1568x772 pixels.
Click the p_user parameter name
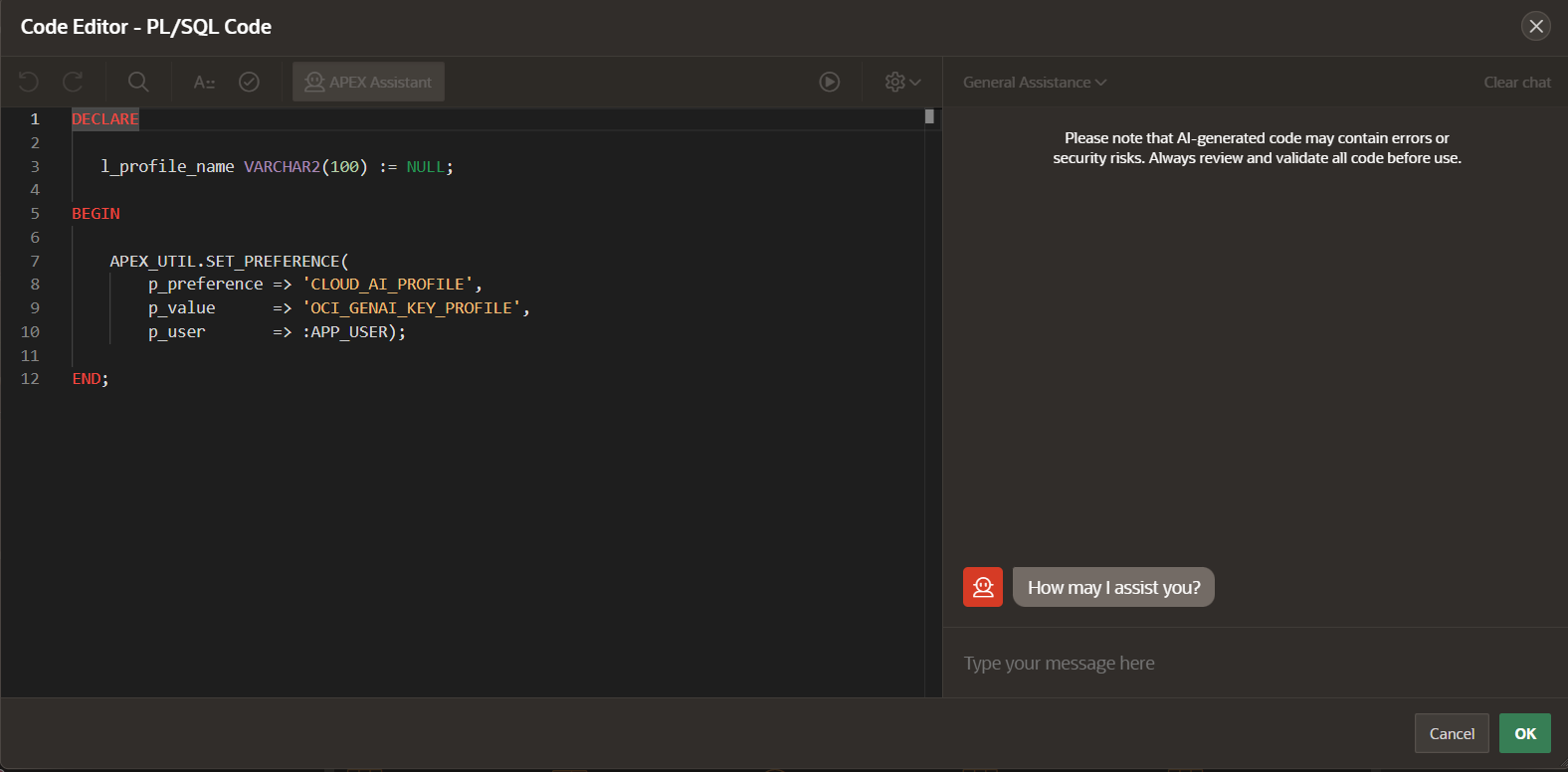click(177, 332)
